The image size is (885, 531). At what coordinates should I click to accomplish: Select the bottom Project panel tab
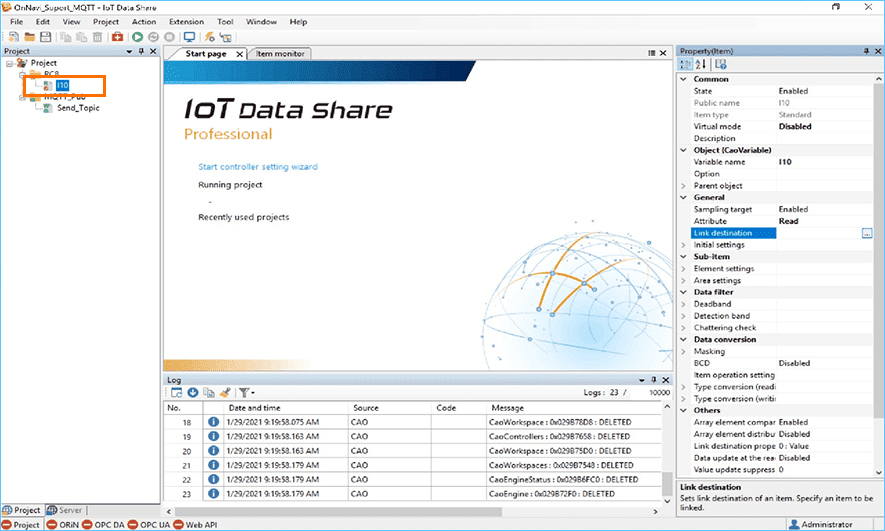pyautogui.click(x=21, y=510)
